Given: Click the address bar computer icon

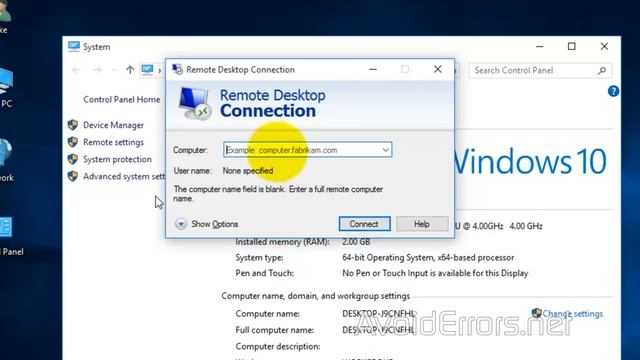Looking at the screenshot, I should (147, 70).
